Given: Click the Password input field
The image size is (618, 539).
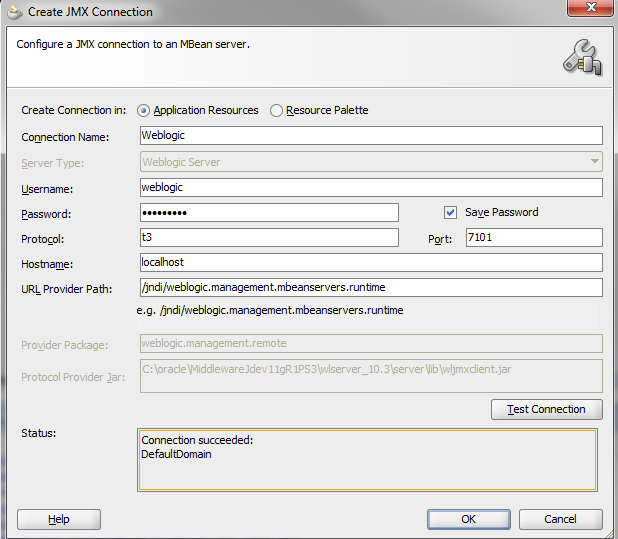Looking at the screenshot, I should [x=269, y=213].
